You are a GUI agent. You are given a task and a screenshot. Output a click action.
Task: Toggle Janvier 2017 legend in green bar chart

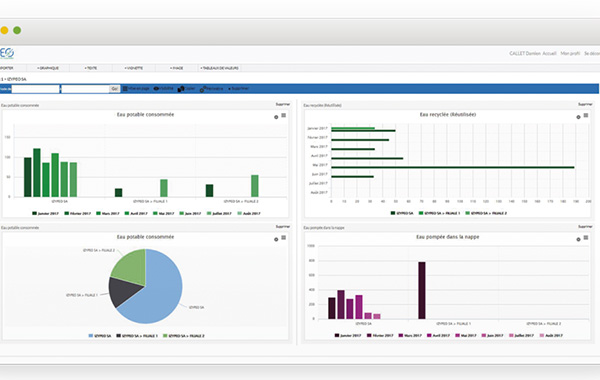click(46, 214)
